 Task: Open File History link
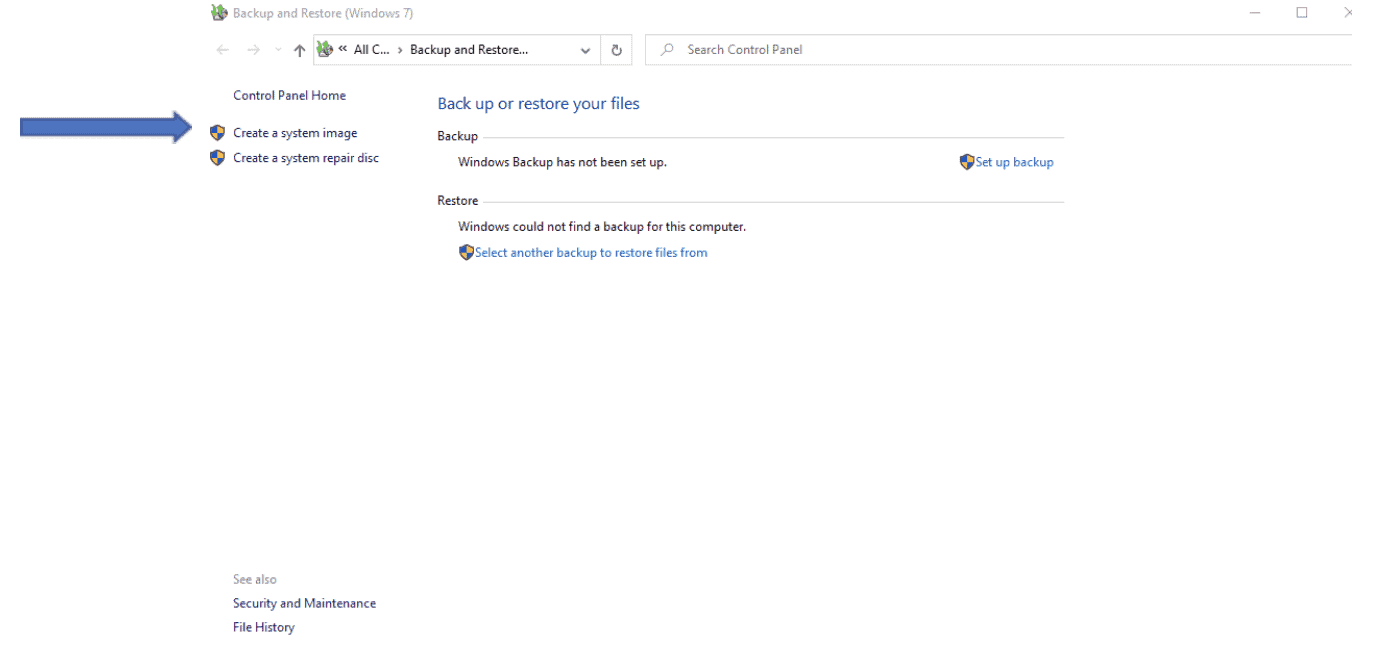coord(263,628)
